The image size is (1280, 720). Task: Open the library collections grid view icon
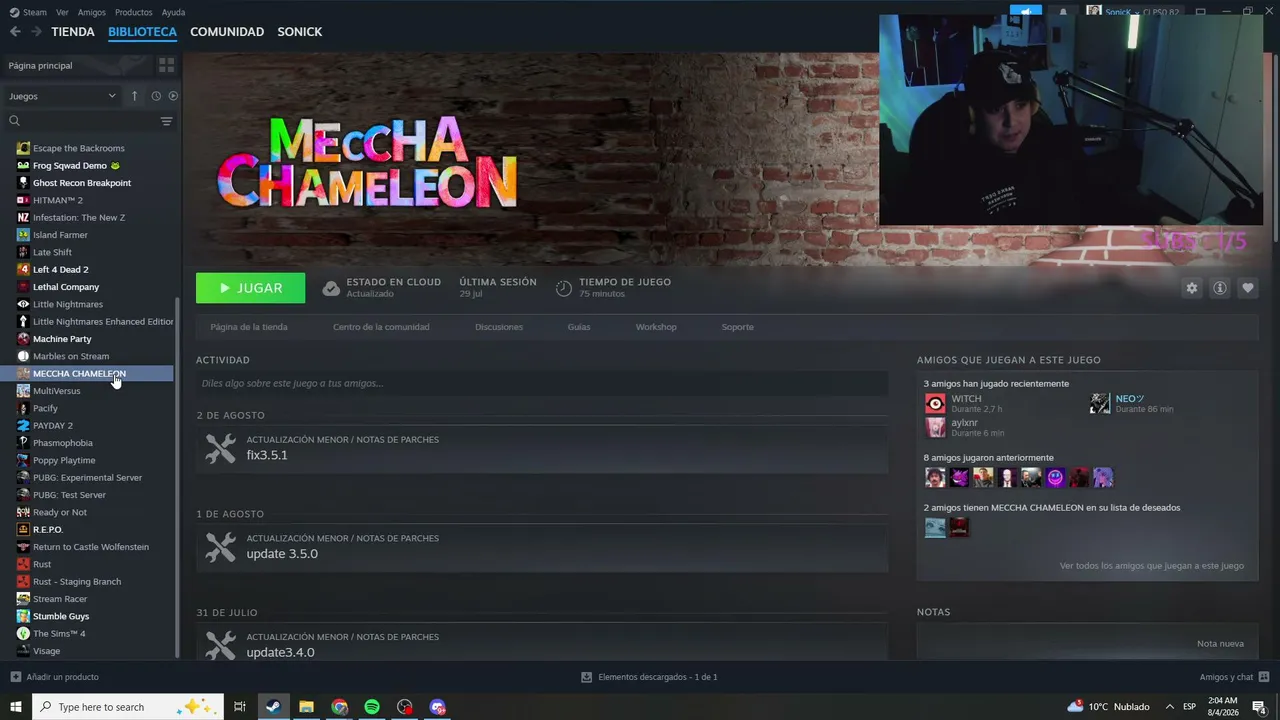[x=166, y=65]
